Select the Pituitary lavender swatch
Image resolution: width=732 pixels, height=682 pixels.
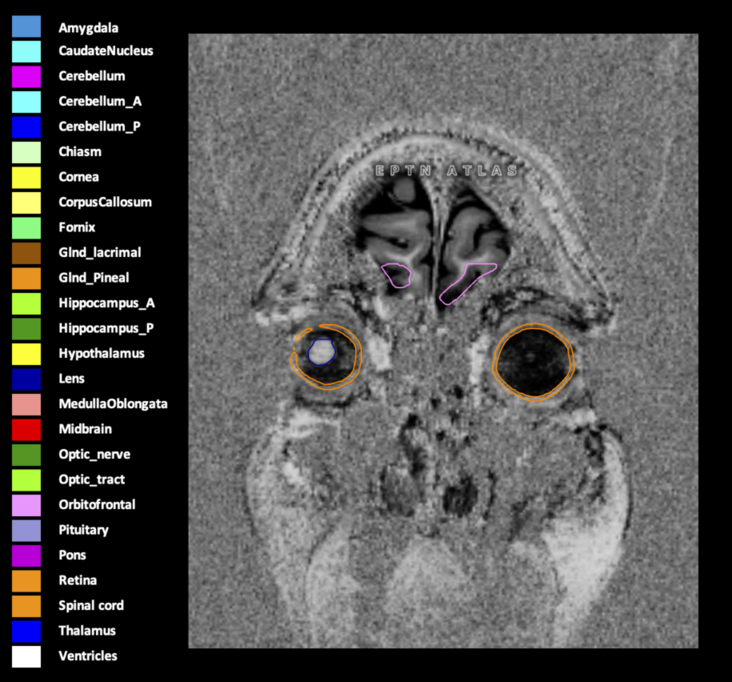point(26,530)
